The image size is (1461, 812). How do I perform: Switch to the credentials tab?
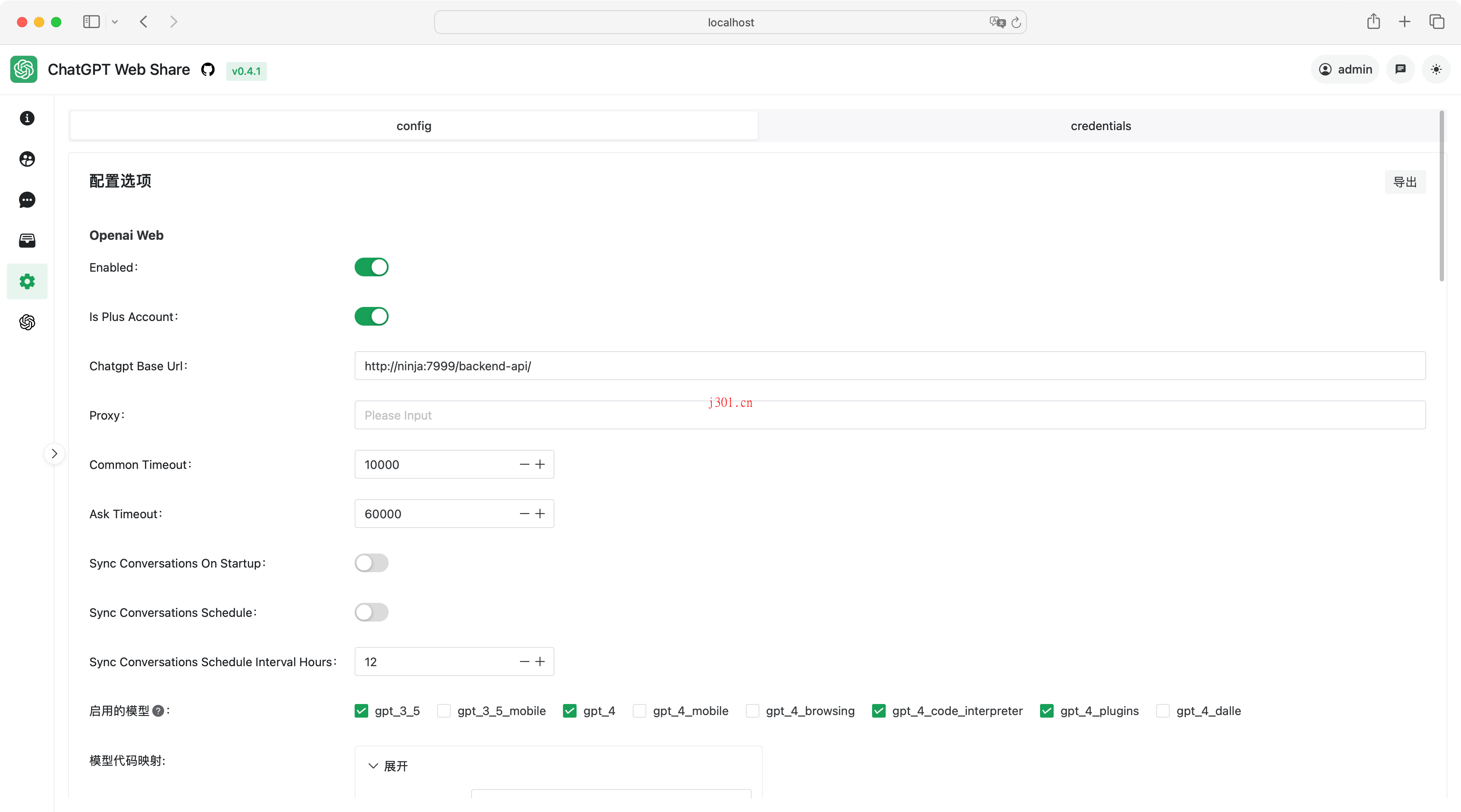click(x=1100, y=126)
